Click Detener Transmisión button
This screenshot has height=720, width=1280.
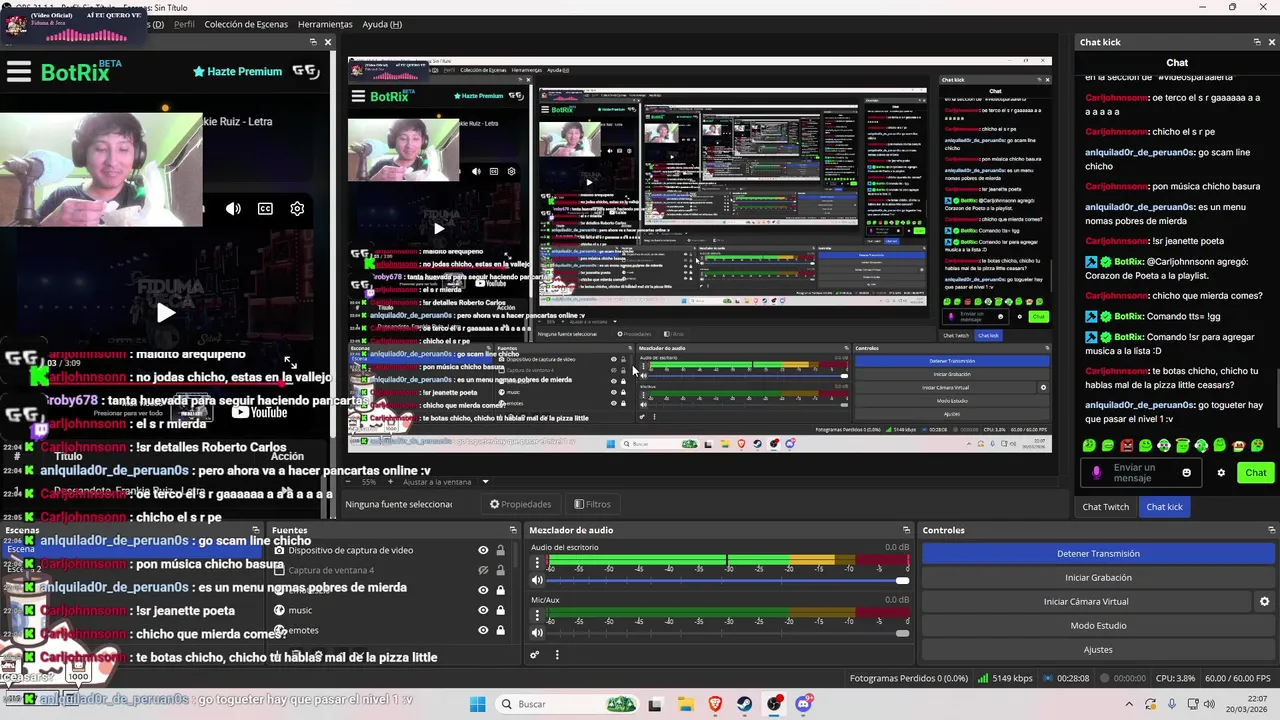point(1098,553)
